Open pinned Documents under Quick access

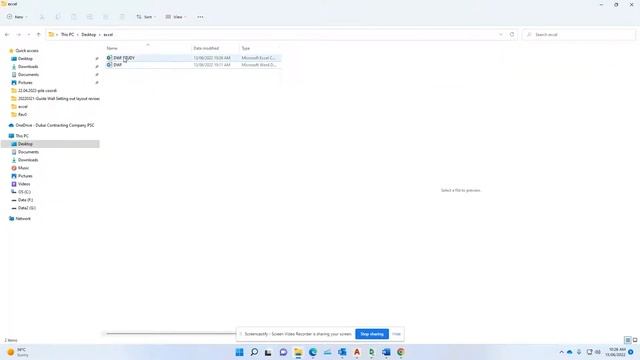[x=28, y=75]
